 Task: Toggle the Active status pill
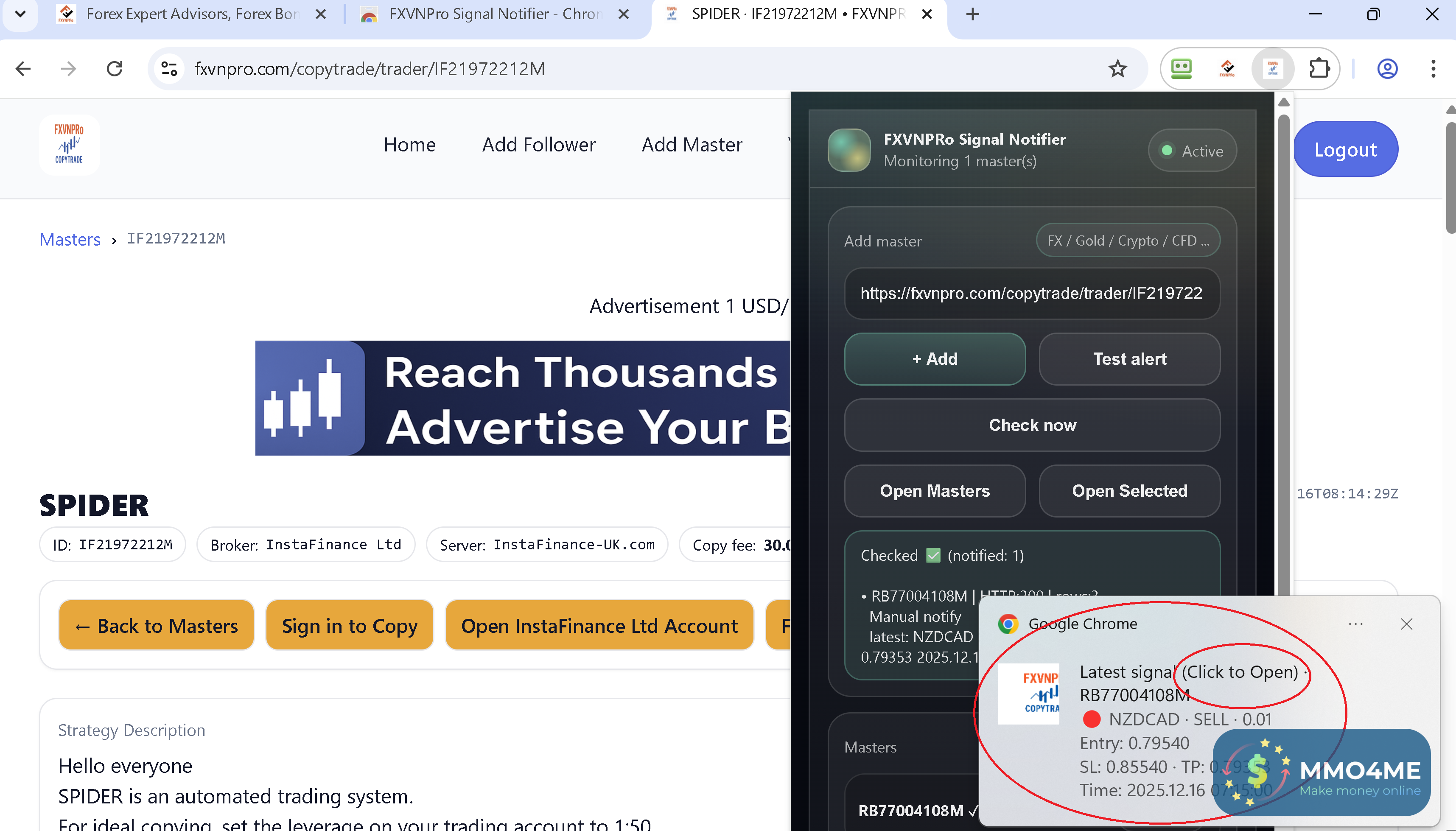(1192, 151)
